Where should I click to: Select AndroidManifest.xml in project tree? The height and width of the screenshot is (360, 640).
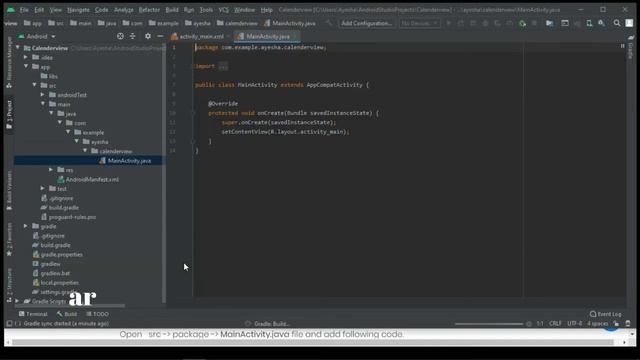point(92,179)
